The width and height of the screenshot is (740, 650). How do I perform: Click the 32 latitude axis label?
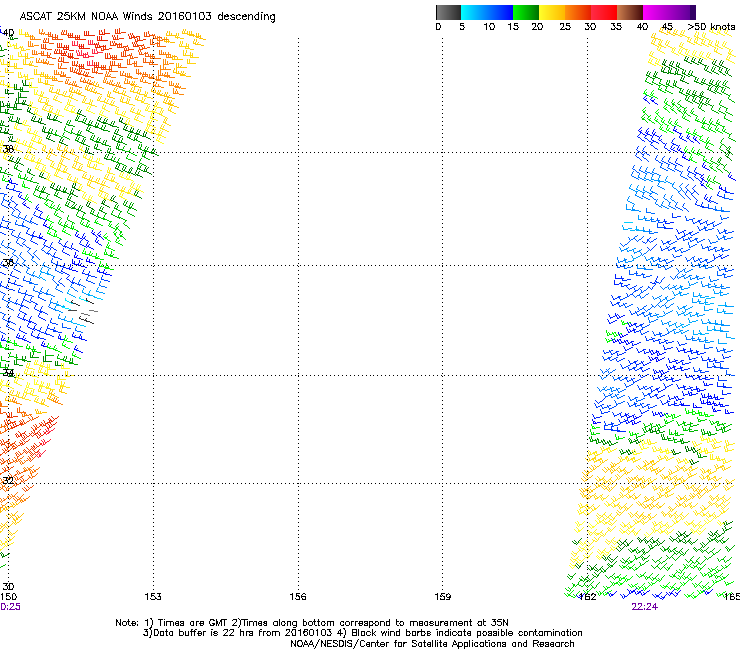8,481
